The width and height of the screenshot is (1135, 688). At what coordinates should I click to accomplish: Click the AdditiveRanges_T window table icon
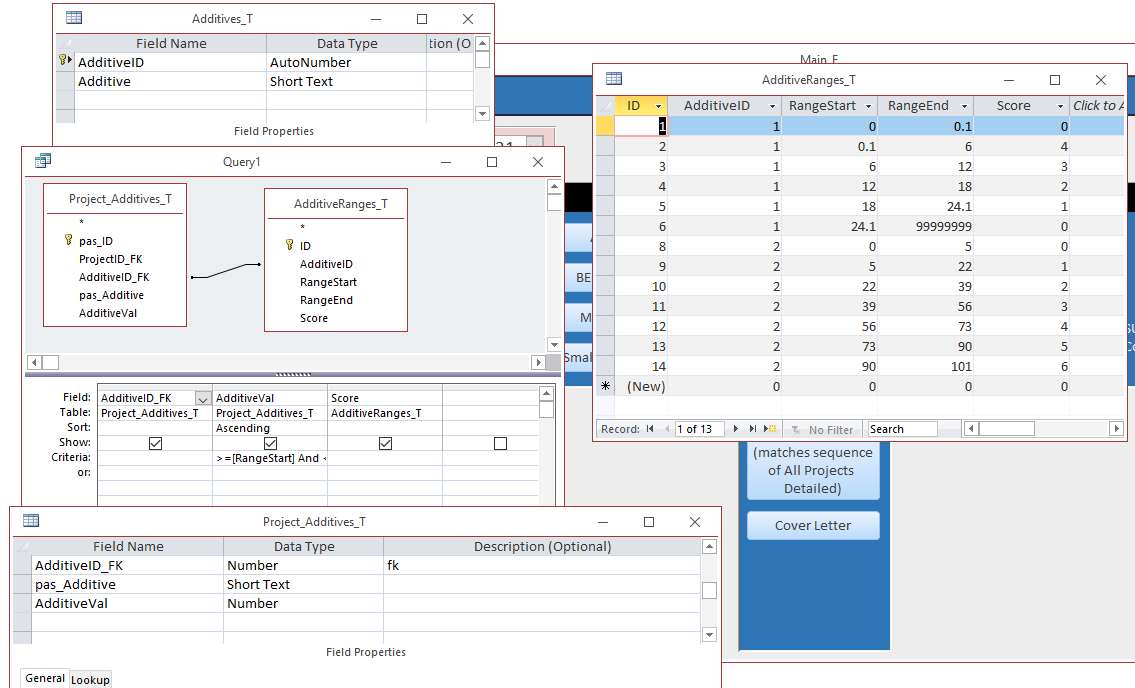[x=614, y=78]
